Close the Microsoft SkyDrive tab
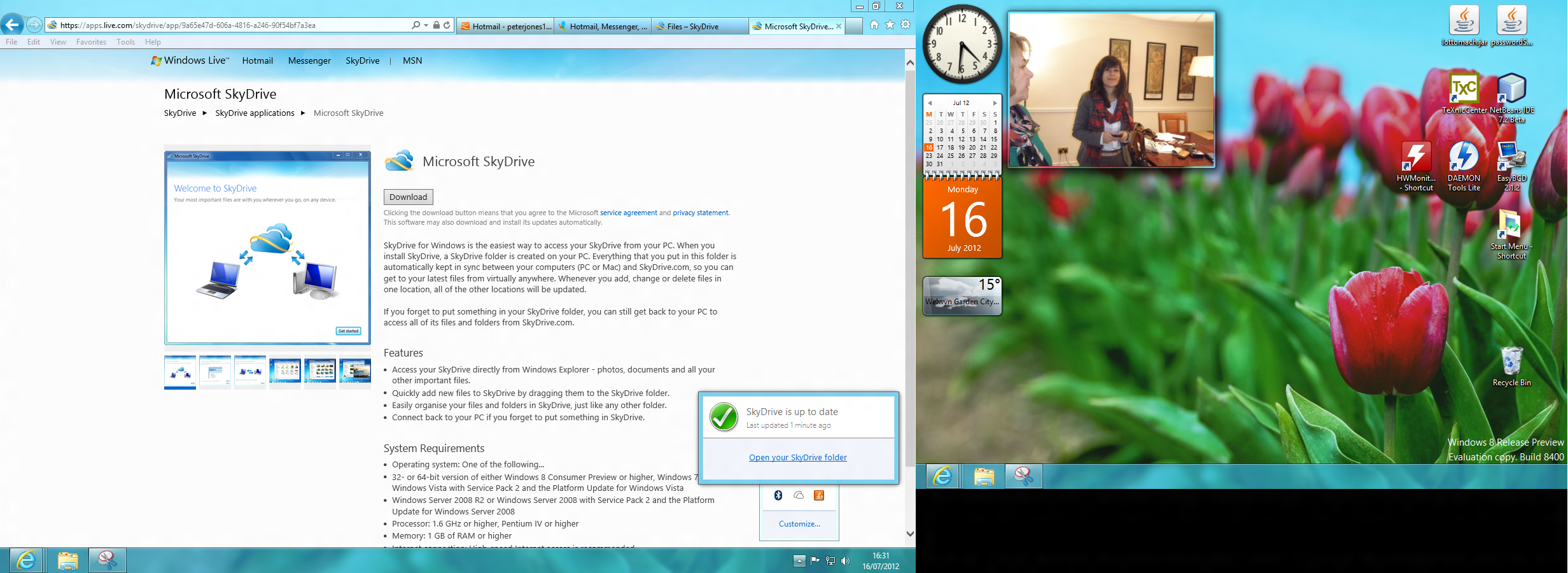This screenshot has width=1568, height=573. (x=838, y=26)
